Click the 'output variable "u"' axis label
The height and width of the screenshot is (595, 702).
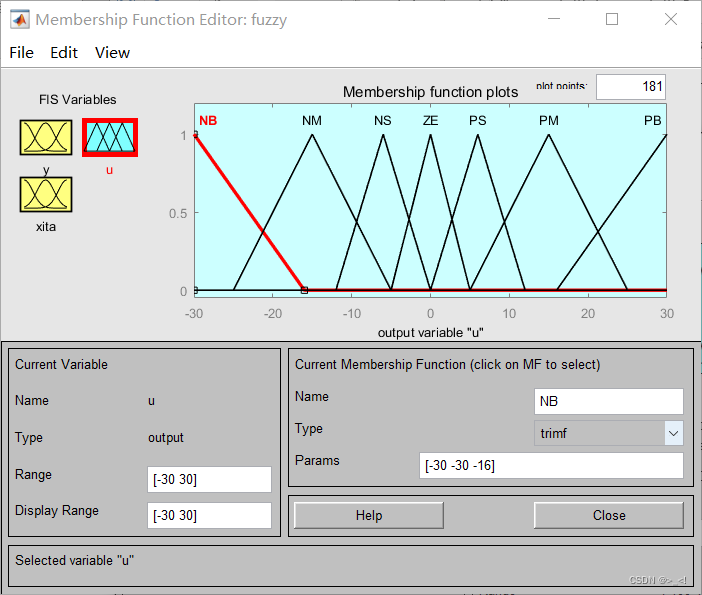[431, 333]
